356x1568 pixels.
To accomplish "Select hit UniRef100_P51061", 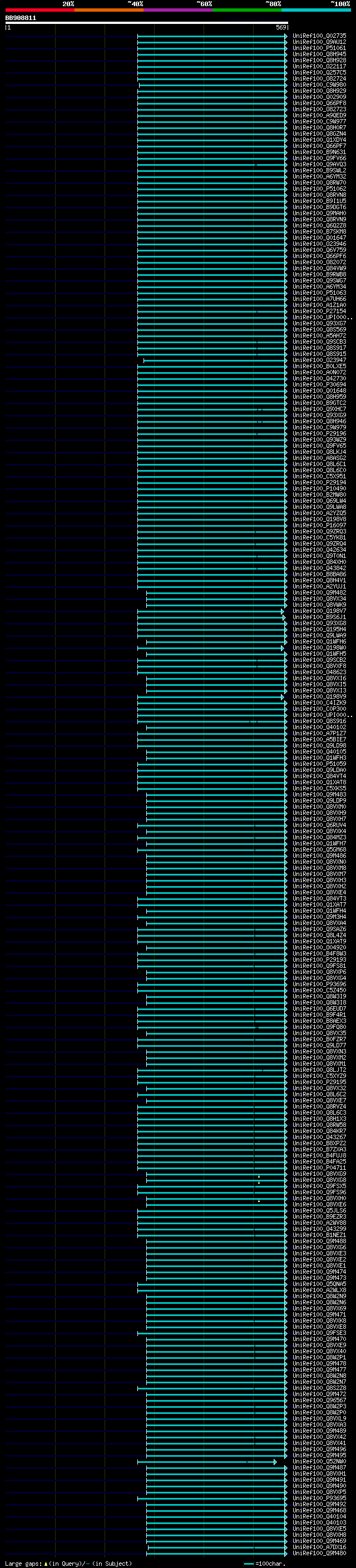I will click(319, 48).
